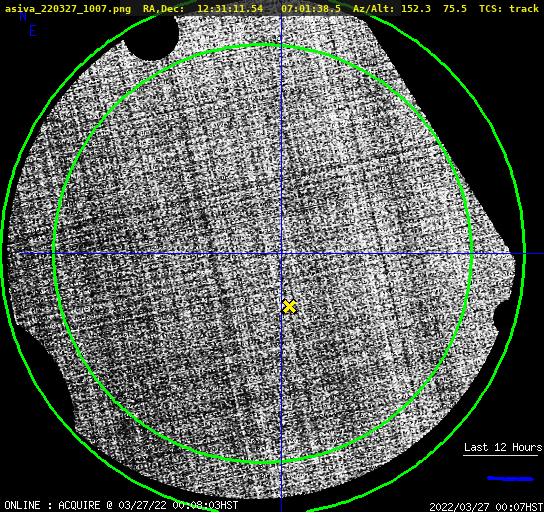
Task: Click the blue E east direction label
Action: click(33, 31)
